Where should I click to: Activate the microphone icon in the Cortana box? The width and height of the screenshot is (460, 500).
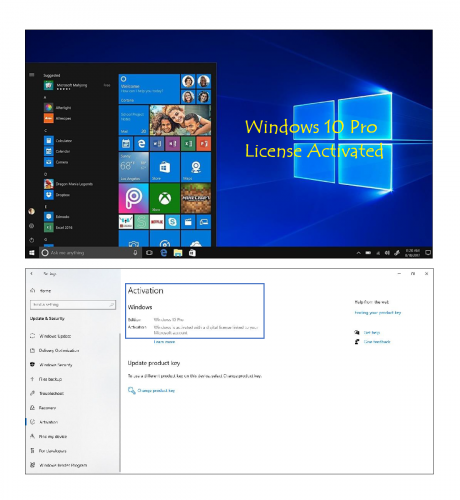pyautogui.click(x=135, y=253)
